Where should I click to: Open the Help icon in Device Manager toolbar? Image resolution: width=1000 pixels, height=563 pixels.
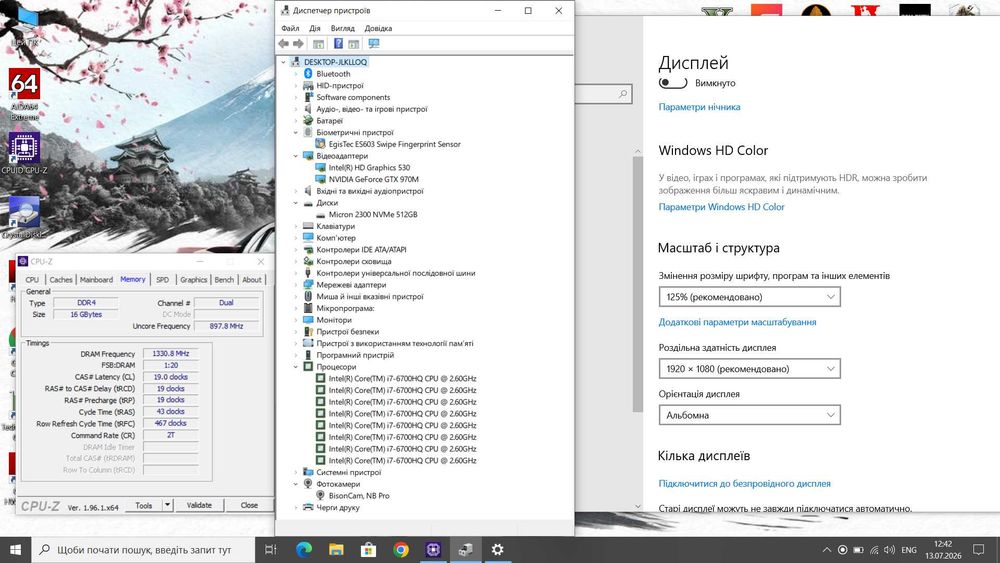point(338,43)
